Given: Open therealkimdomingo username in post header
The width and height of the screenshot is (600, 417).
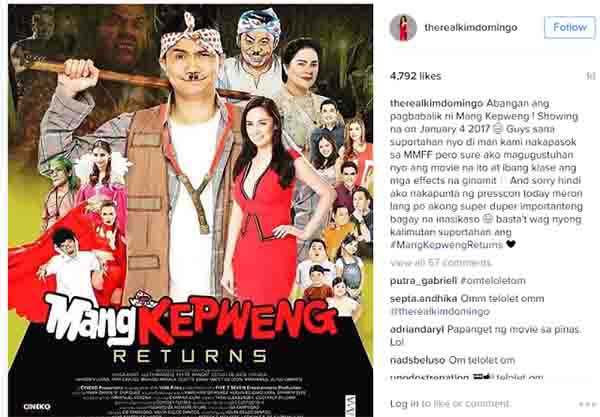Looking at the screenshot, I should tap(471, 28).
